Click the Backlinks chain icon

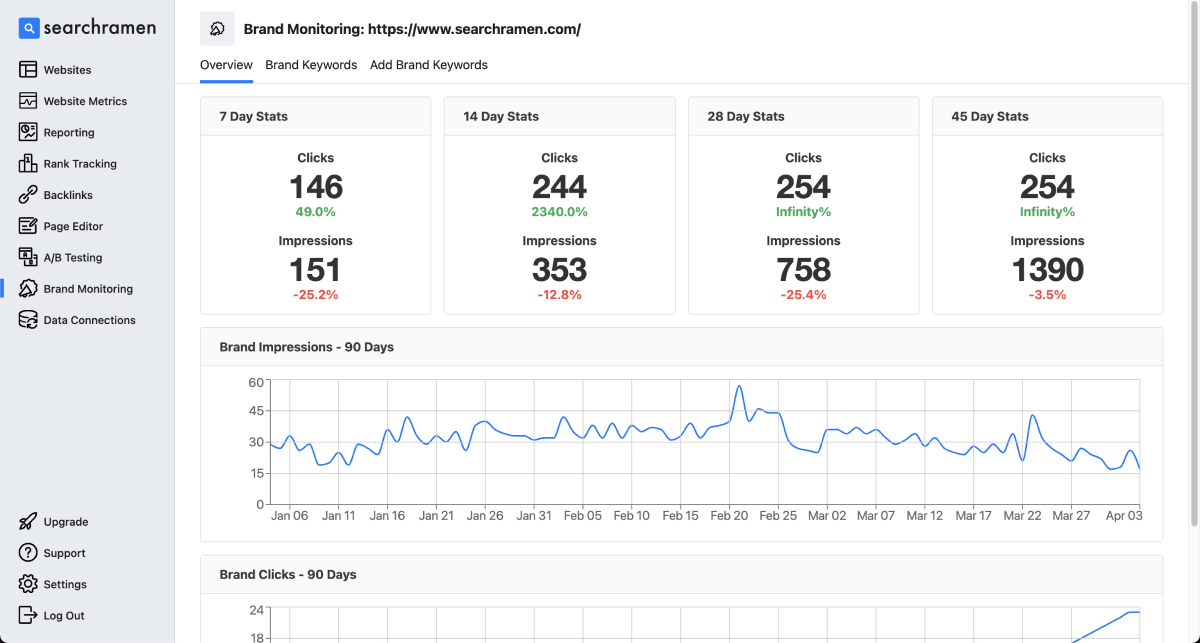(28, 195)
